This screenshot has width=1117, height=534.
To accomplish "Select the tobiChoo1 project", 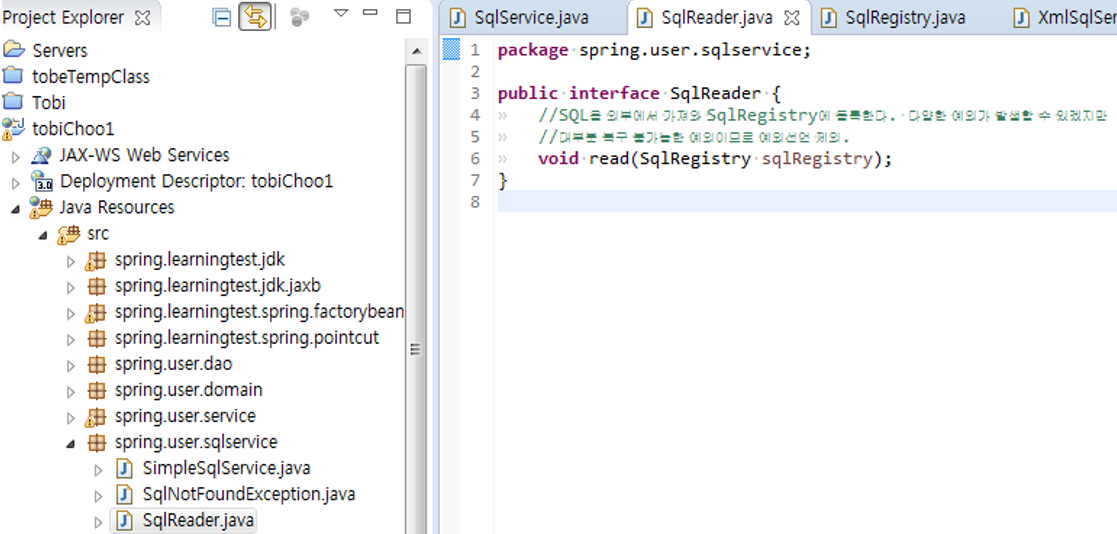I will coord(73,129).
